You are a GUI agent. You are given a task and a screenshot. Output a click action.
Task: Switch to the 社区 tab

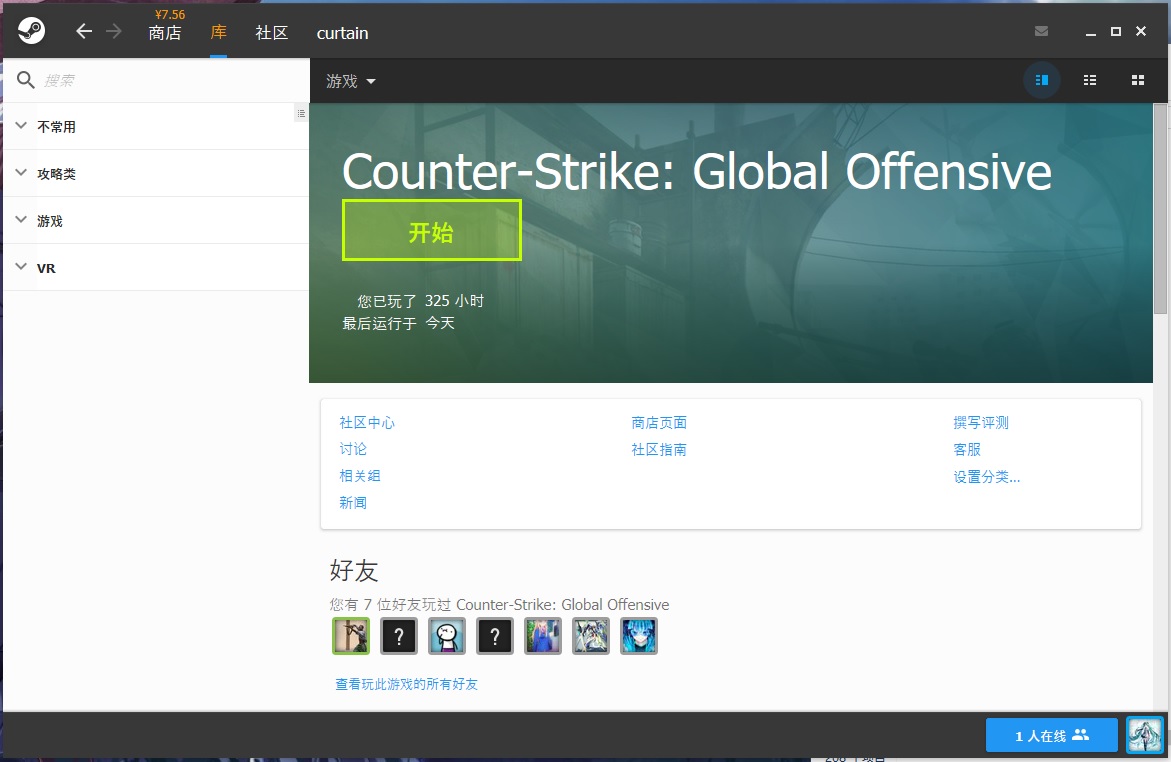[270, 33]
